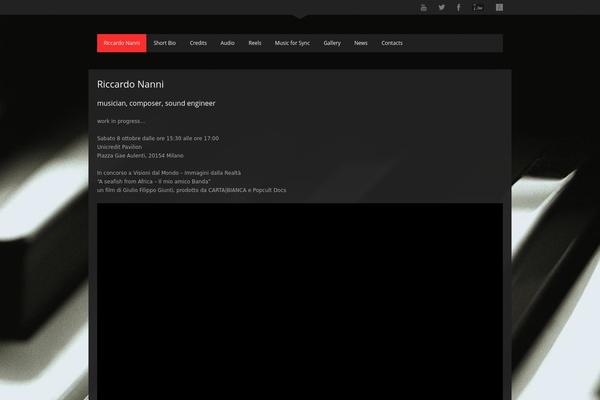Open the Credits menu item
This screenshot has width=600, height=400.
click(198, 43)
